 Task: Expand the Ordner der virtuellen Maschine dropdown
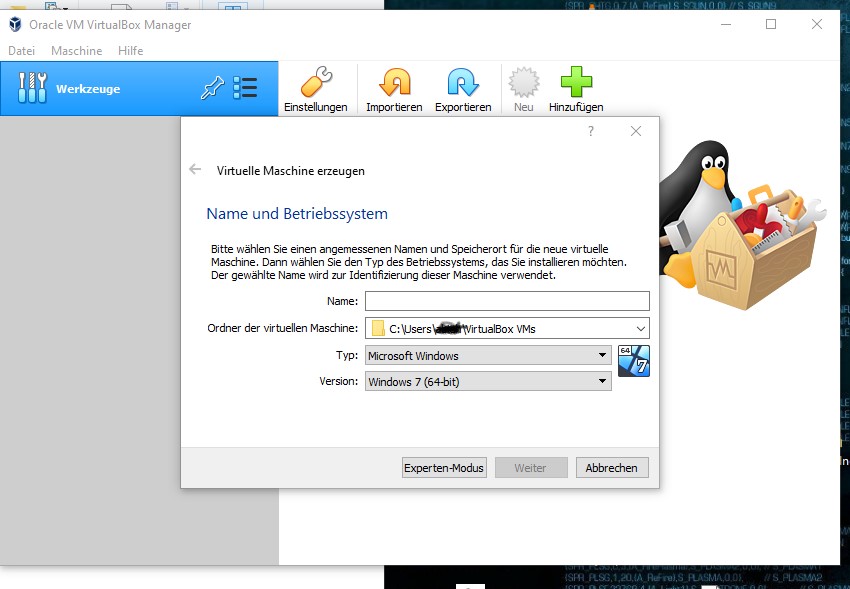pos(640,328)
